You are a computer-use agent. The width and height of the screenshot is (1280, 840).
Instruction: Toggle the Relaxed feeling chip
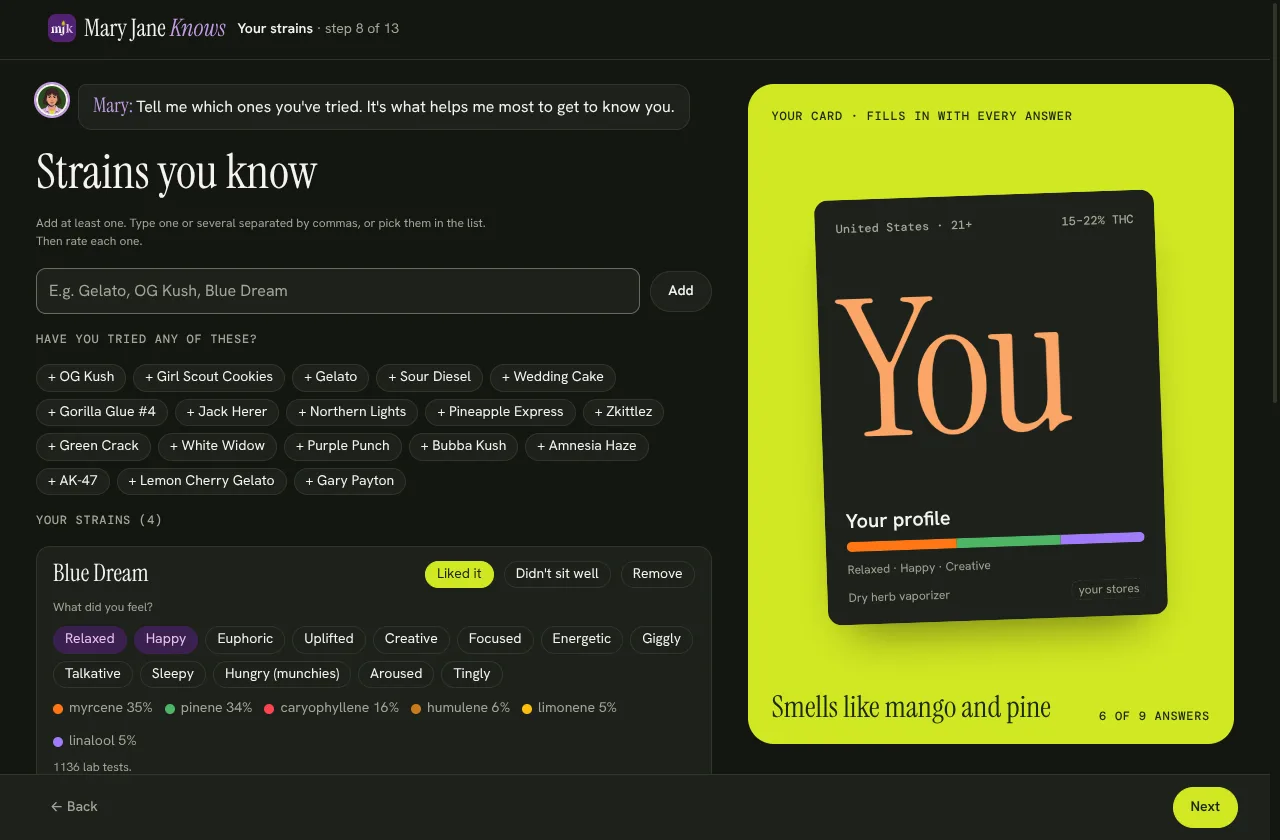[90, 639]
